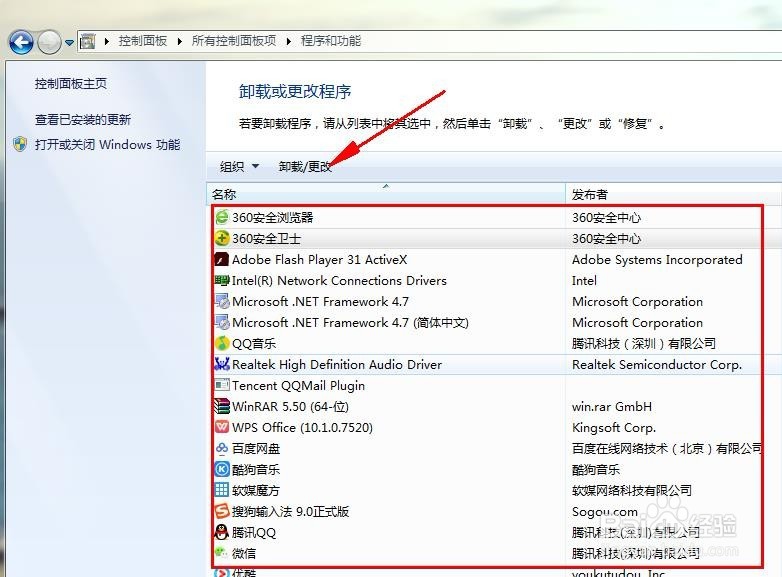The height and width of the screenshot is (577, 782).
Task: Click the 360安全卫士 program icon
Action: (x=222, y=238)
